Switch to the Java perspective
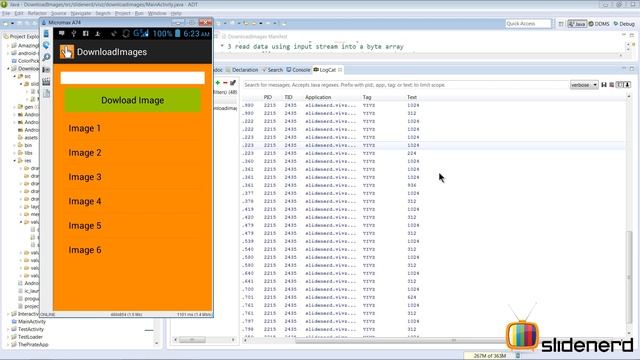The height and width of the screenshot is (360, 640). pyautogui.click(x=577, y=24)
